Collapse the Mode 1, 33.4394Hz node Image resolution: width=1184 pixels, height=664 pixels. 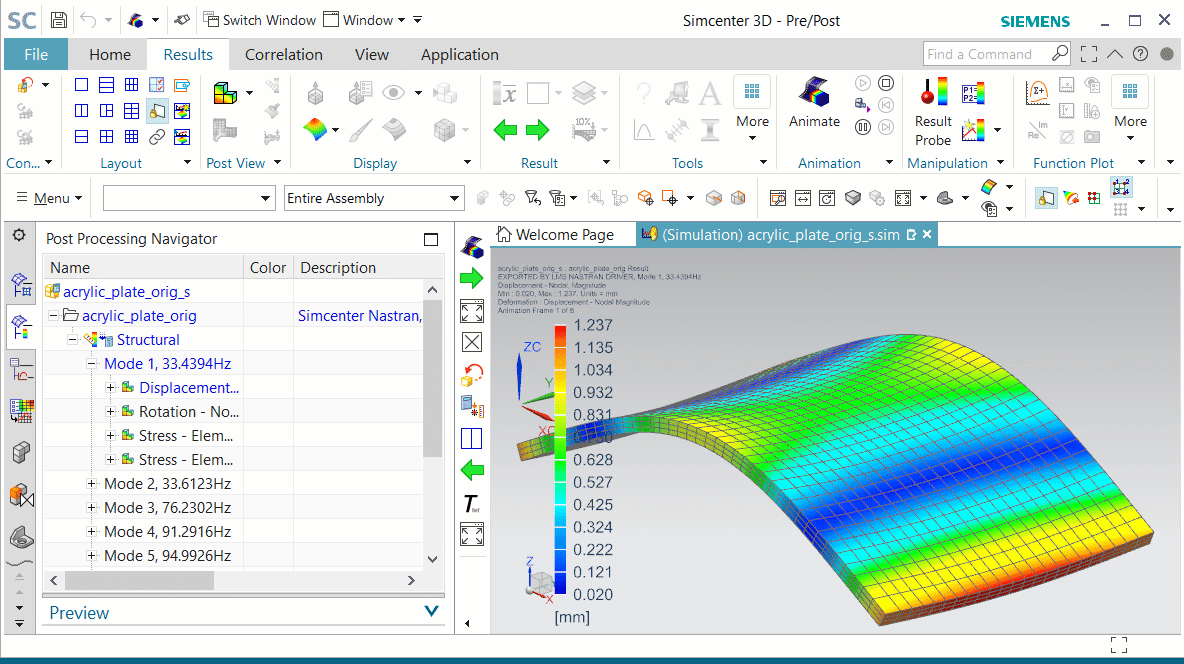pos(92,364)
